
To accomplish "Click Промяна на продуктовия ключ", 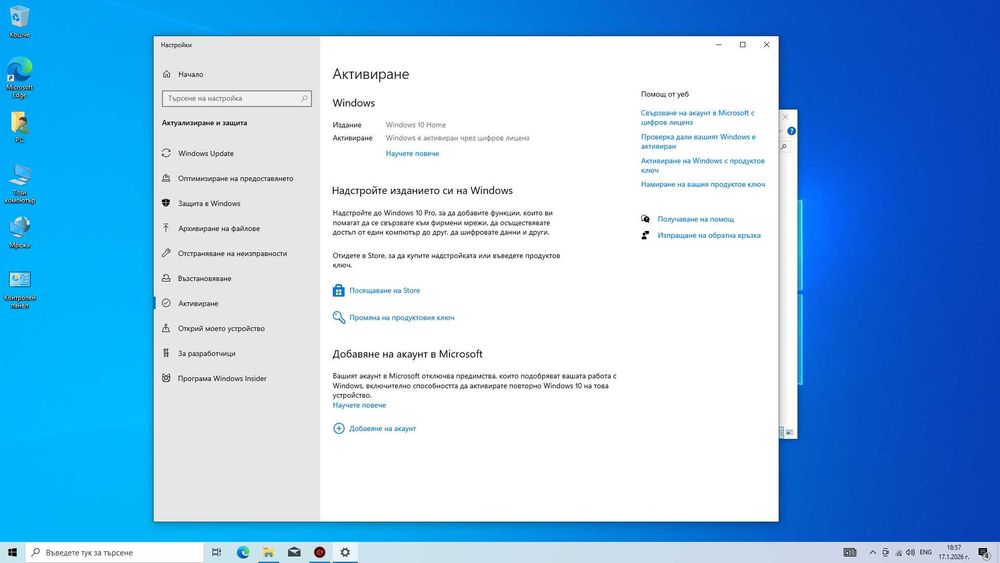I will (x=402, y=318).
